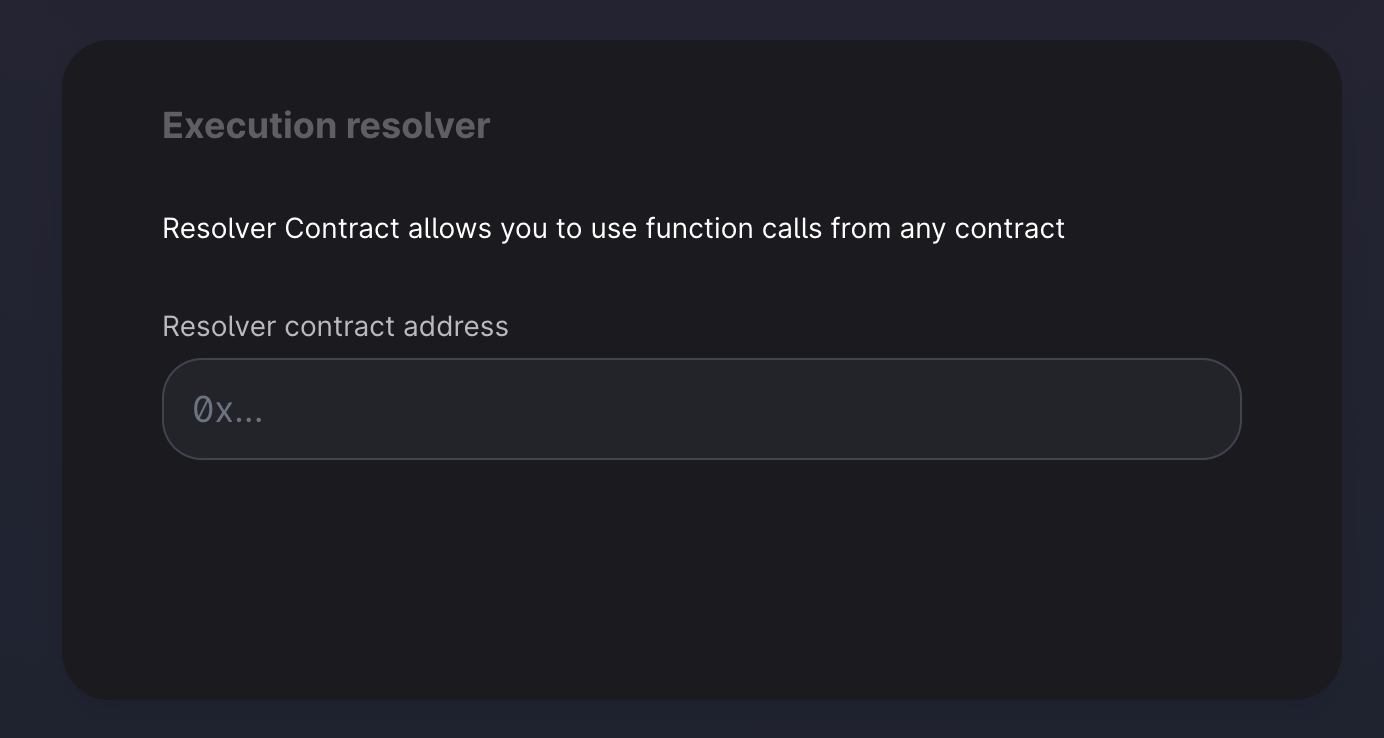Click empty card space right of the heading
Image resolution: width=1384 pixels, height=738 pixels.
point(900,126)
